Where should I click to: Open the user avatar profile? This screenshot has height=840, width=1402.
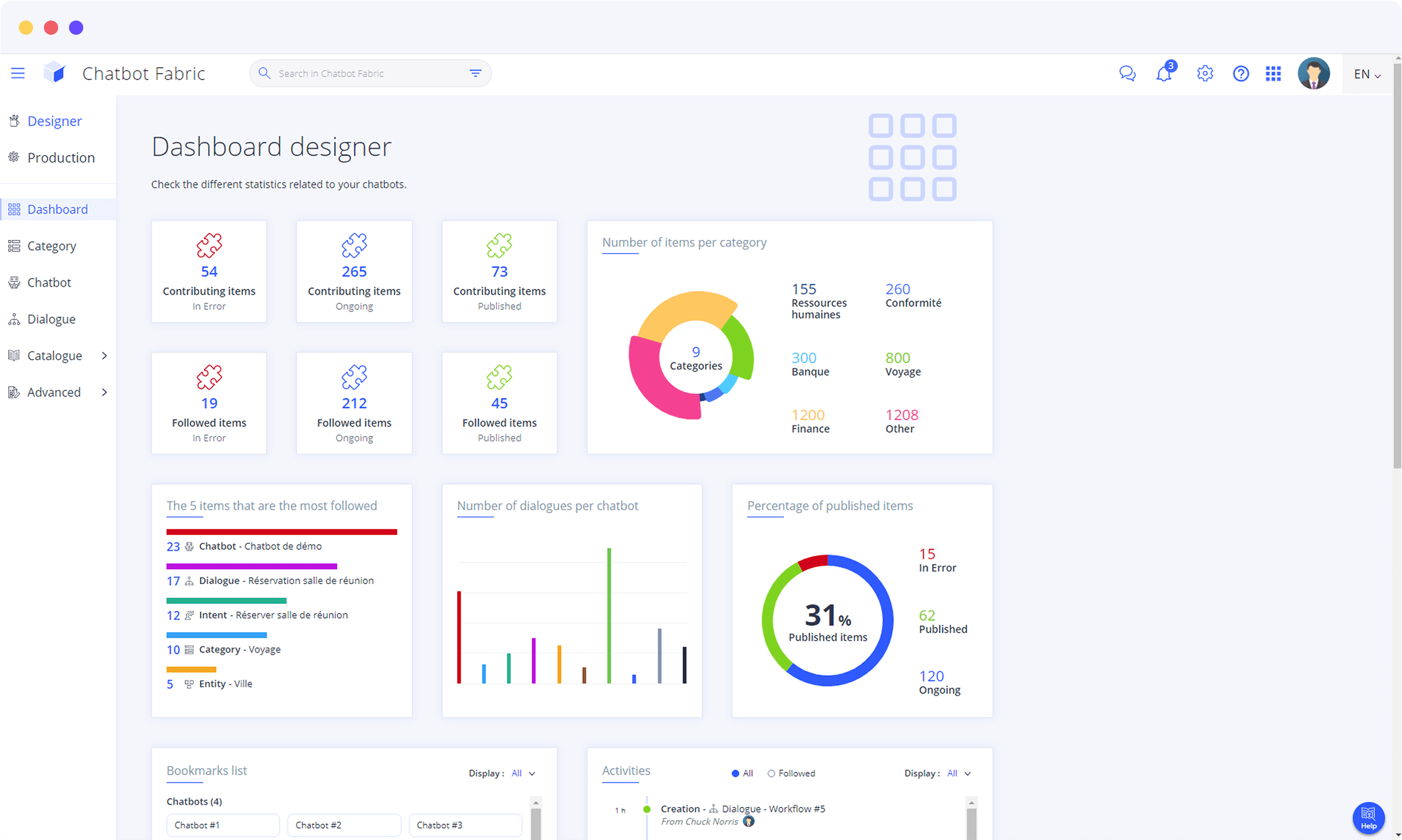pyautogui.click(x=1313, y=74)
